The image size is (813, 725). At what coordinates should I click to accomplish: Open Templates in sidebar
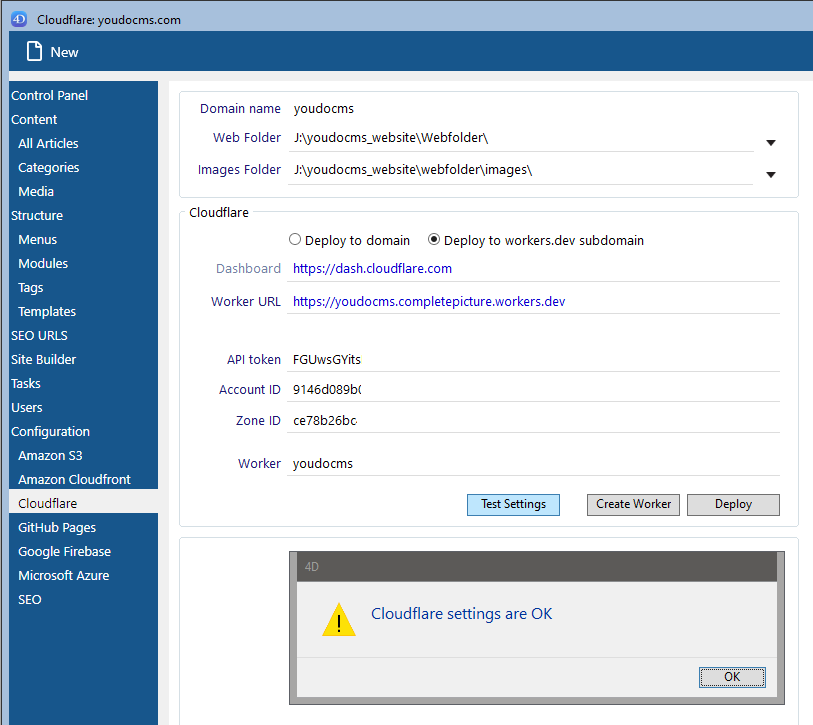click(47, 311)
